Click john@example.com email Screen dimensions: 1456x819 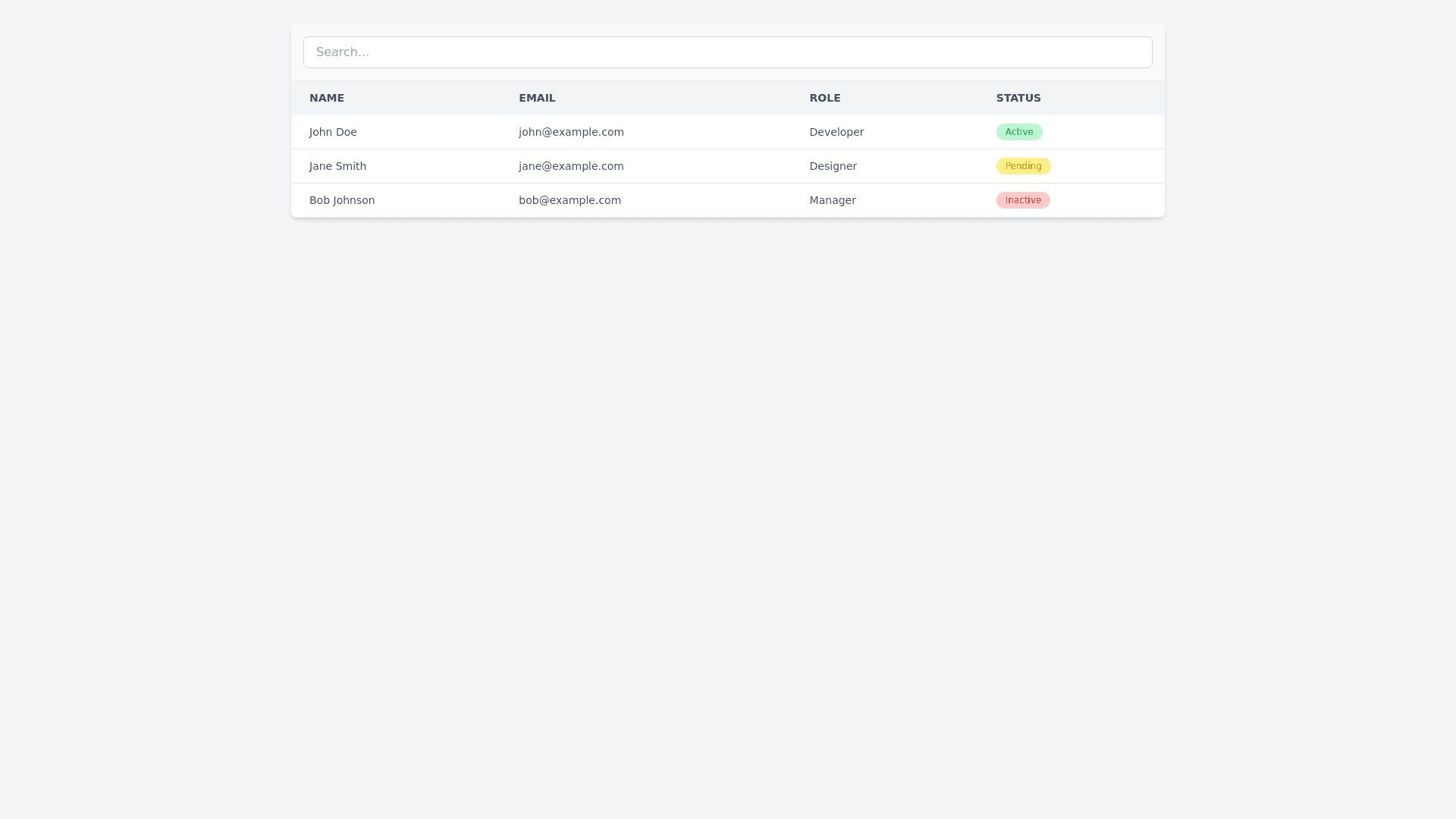(x=571, y=132)
